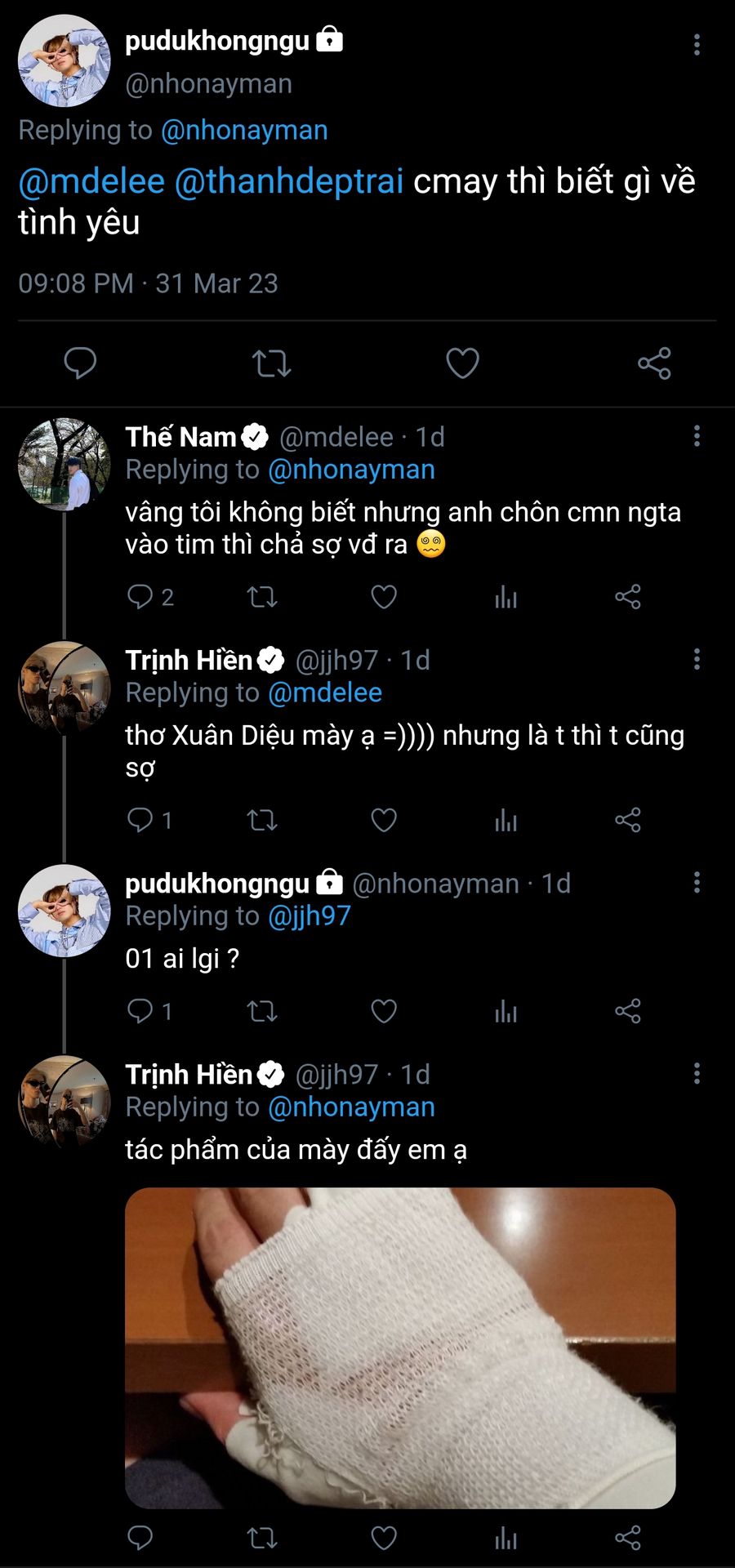This screenshot has height=1568, width=735.
Task: Retweet the Xuân Diệu poem reply
Action: (262, 820)
